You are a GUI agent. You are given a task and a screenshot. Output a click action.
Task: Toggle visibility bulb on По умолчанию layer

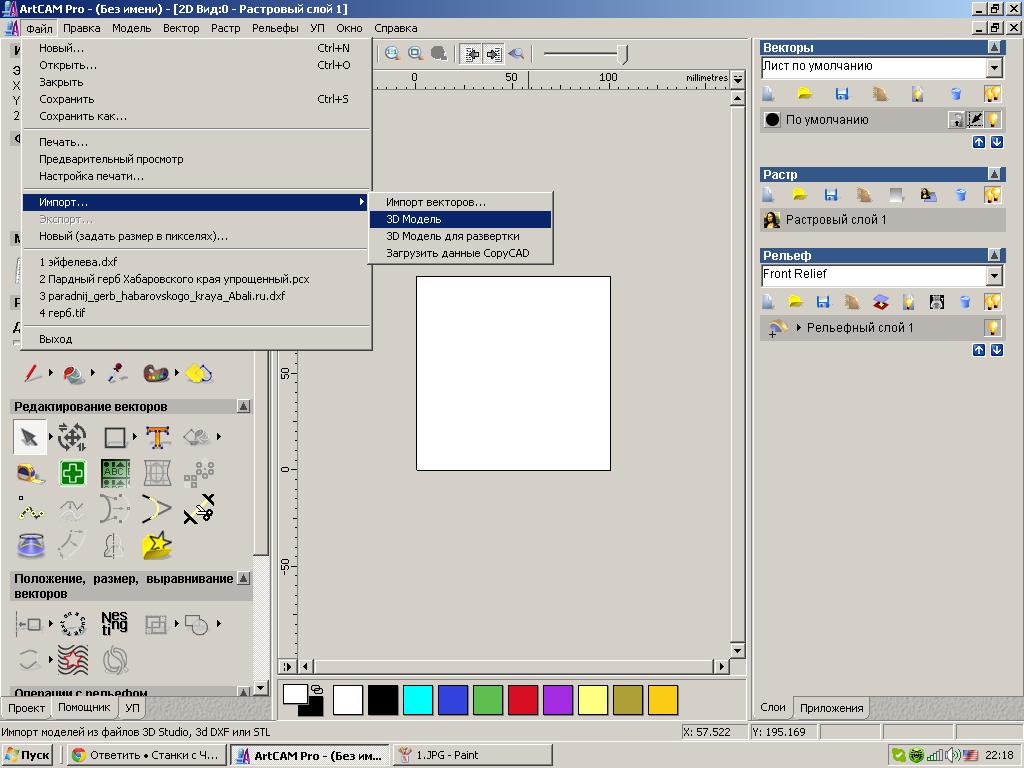pos(993,120)
